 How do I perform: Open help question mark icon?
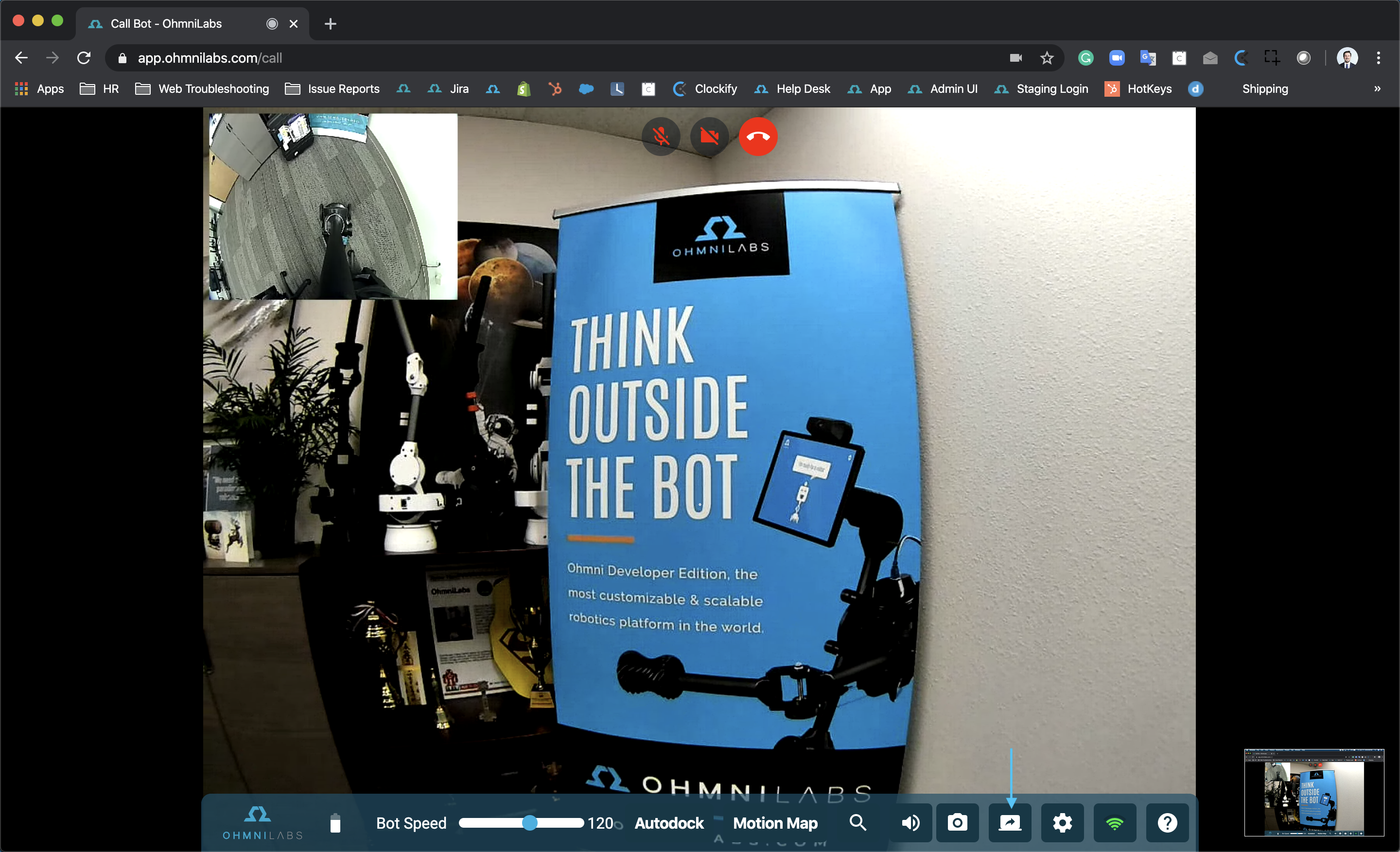point(1167,822)
